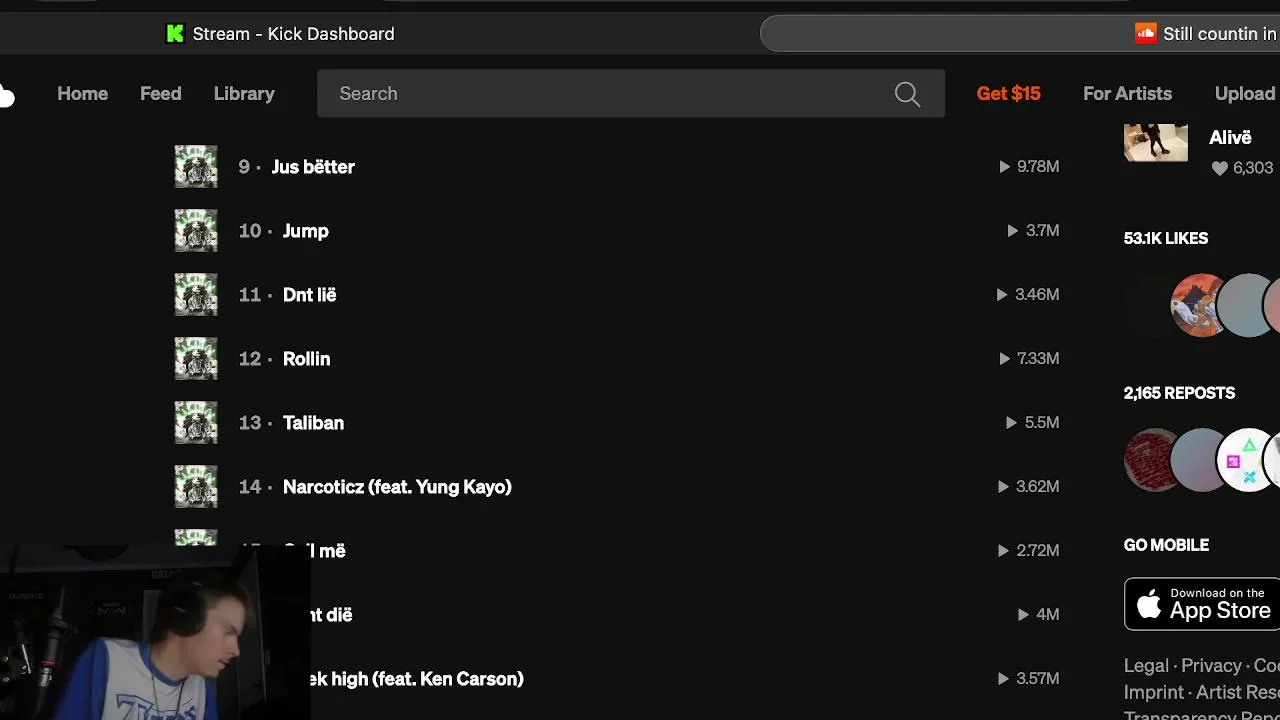This screenshot has height=720, width=1280.
Task: Open the Feed page
Action: tap(160, 94)
